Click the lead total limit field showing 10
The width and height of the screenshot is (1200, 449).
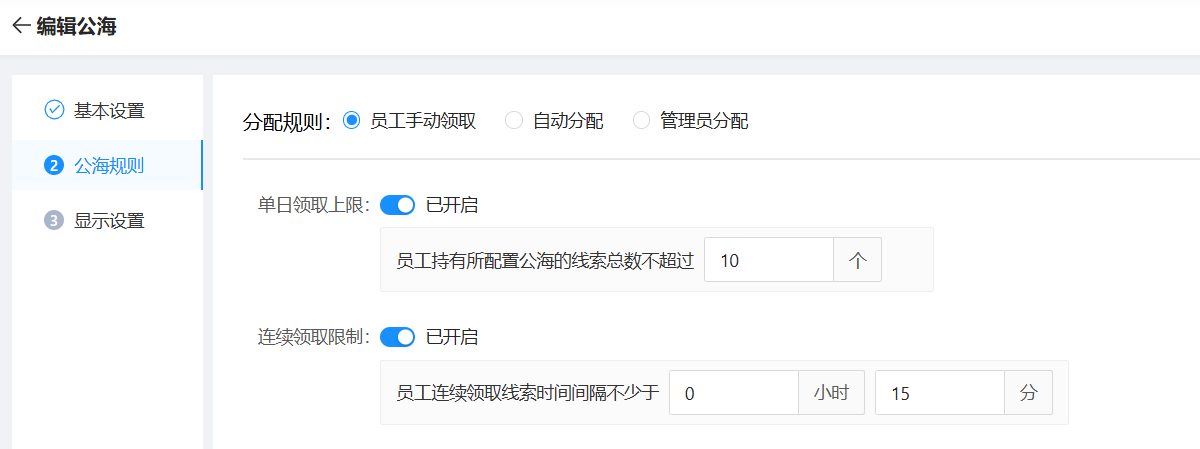(768, 260)
